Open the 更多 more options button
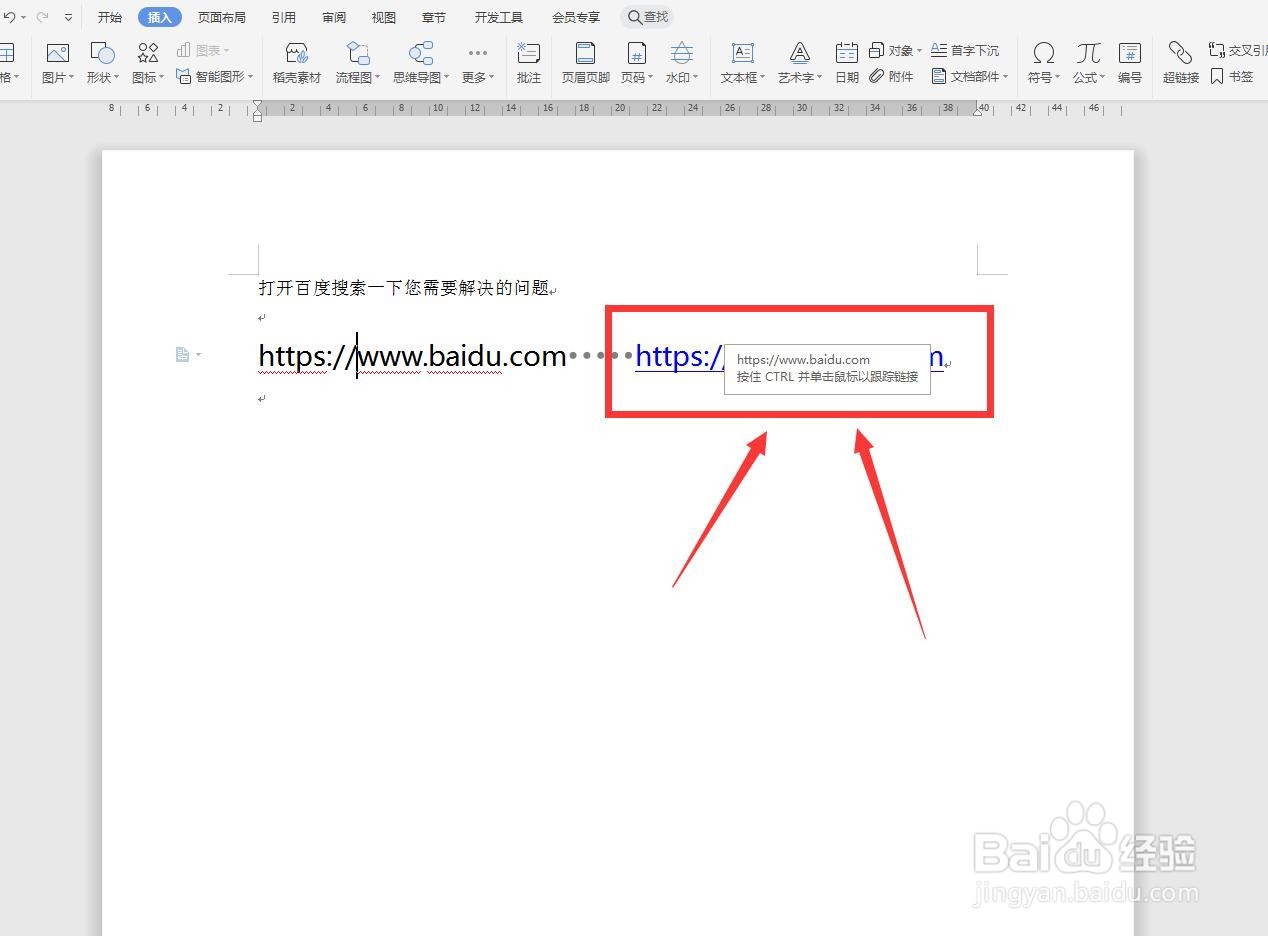This screenshot has height=936, width=1268. point(477,63)
